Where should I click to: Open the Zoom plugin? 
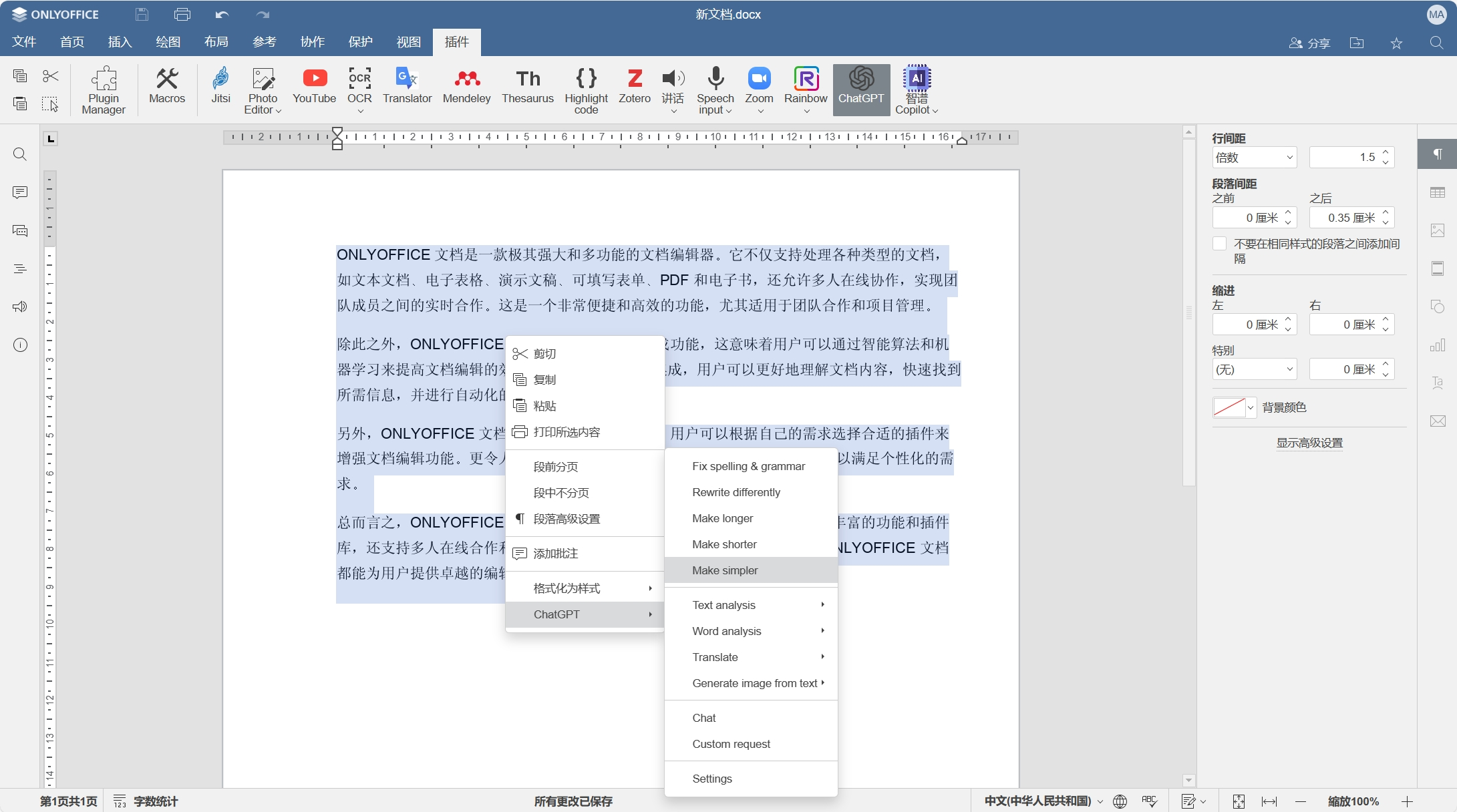point(759,90)
